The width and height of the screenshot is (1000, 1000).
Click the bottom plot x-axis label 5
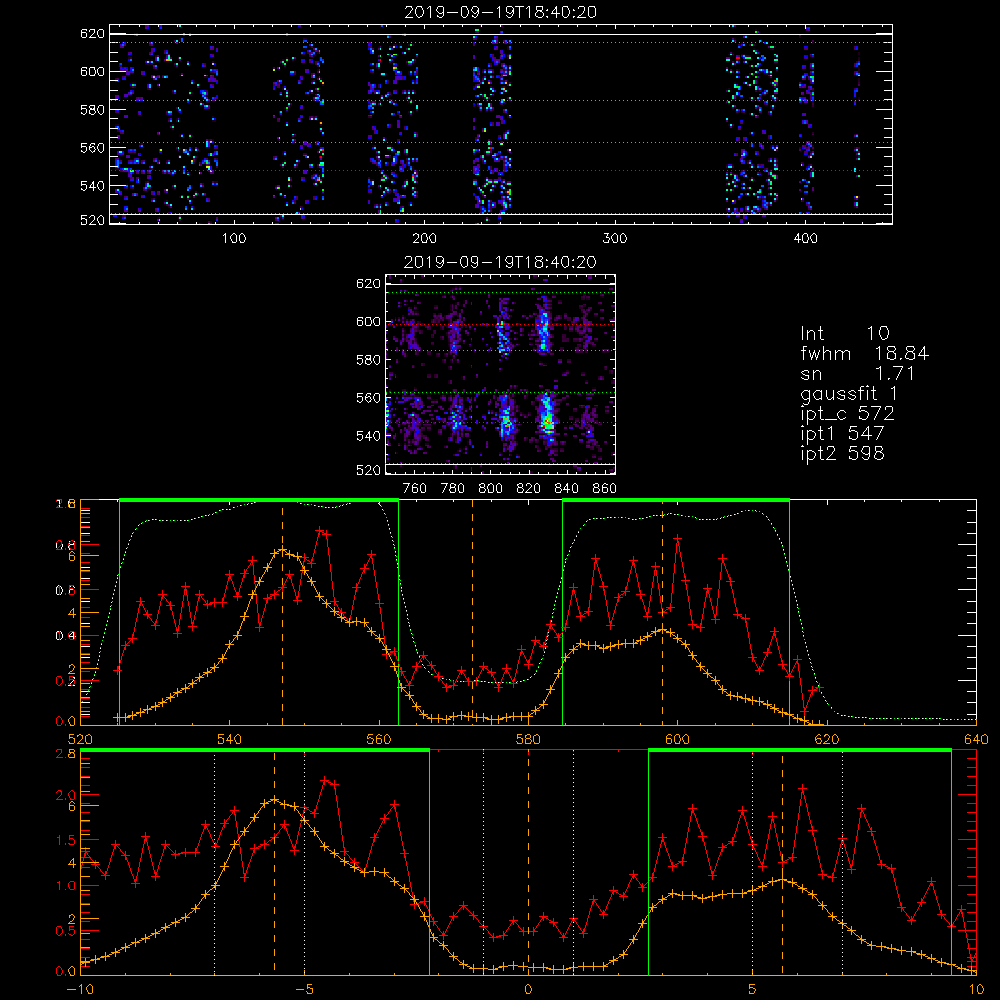point(753,989)
